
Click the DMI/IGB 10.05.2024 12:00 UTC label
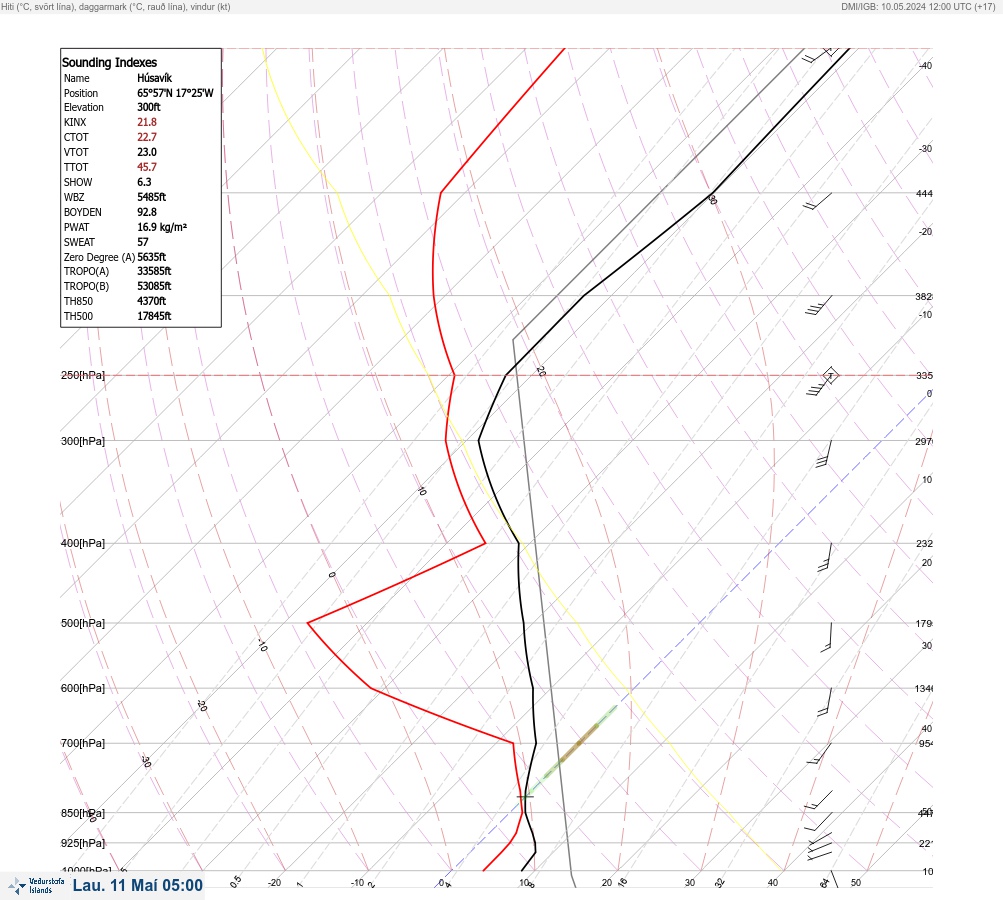[x=918, y=7]
